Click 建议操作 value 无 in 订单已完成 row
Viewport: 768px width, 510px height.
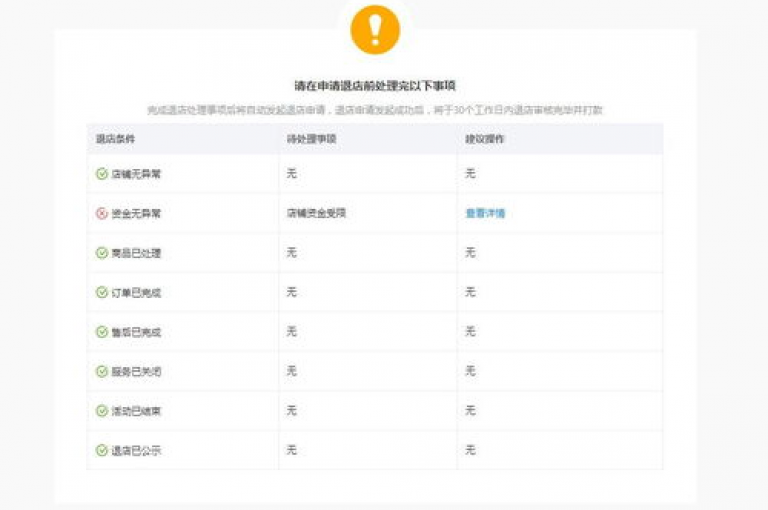470,292
